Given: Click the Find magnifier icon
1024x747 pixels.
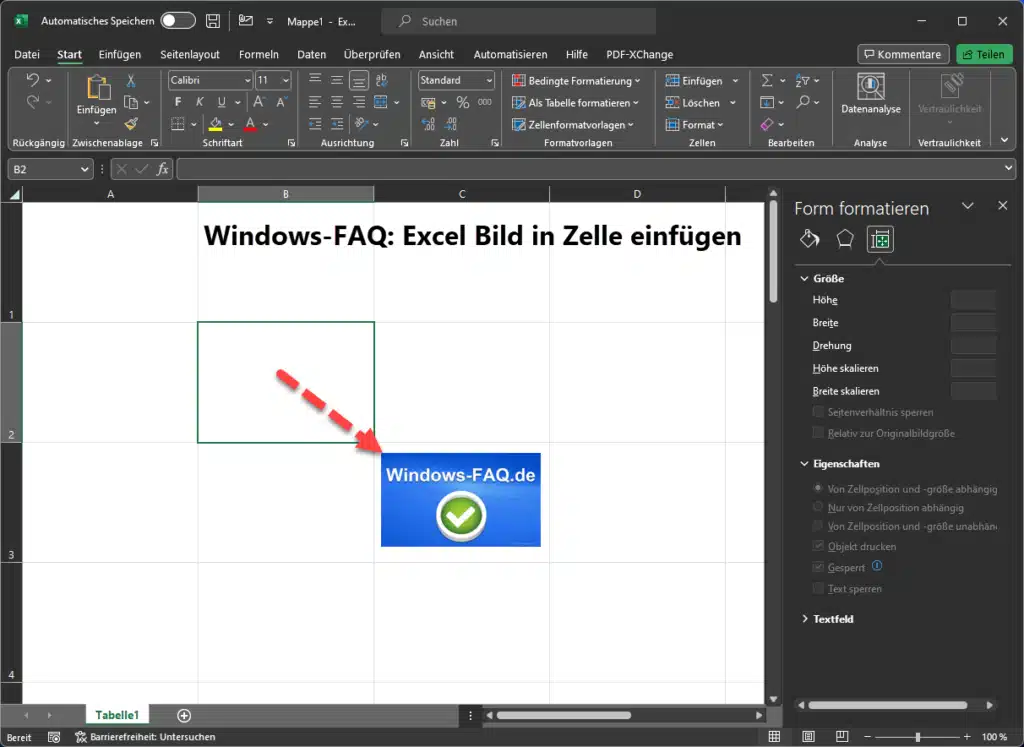Looking at the screenshot, I should [803, 102].
